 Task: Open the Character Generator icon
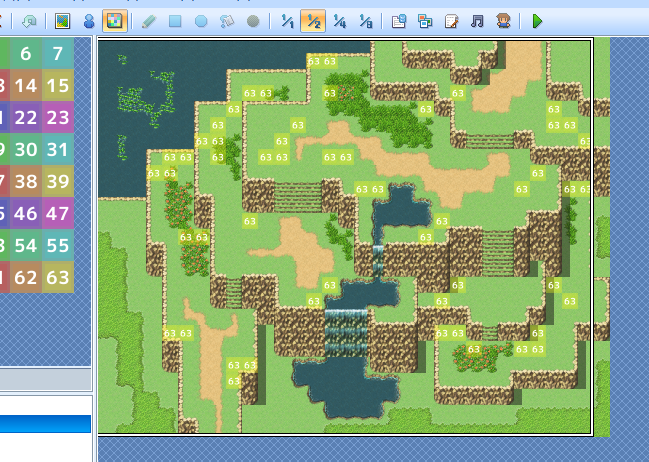click(503, 21)
